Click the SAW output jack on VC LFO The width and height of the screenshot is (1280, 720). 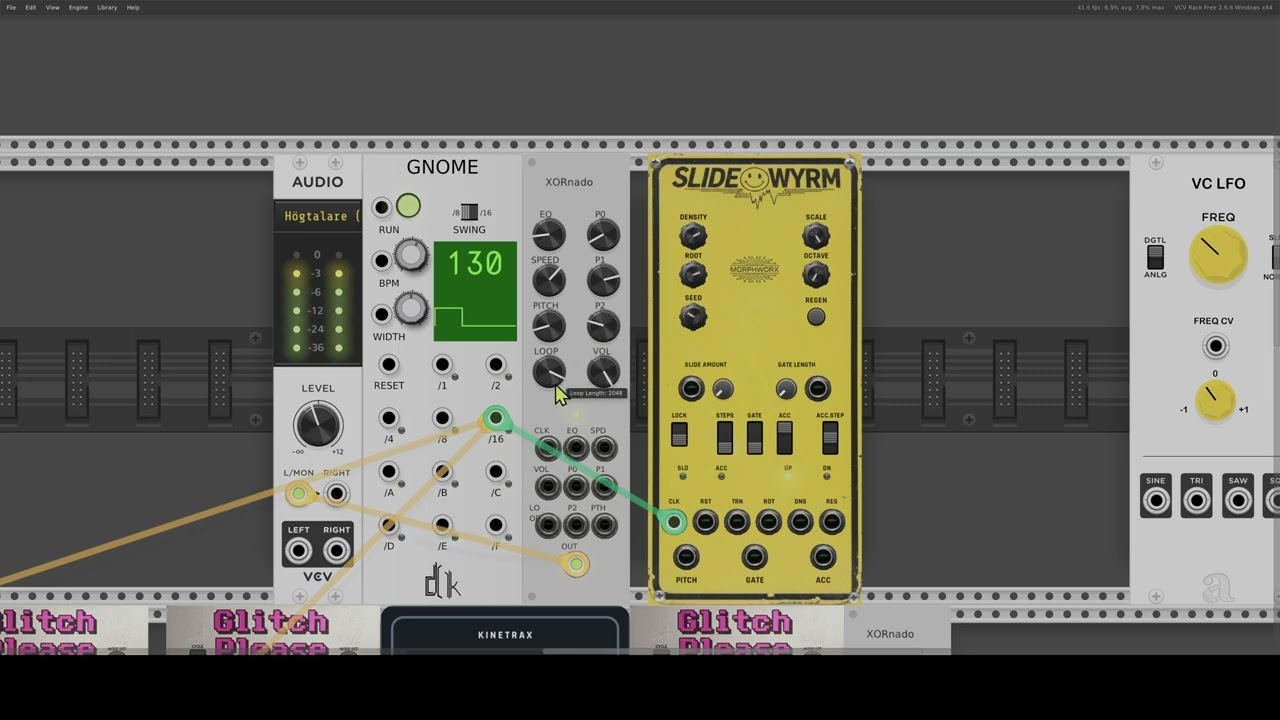(x=1237, y=500)
